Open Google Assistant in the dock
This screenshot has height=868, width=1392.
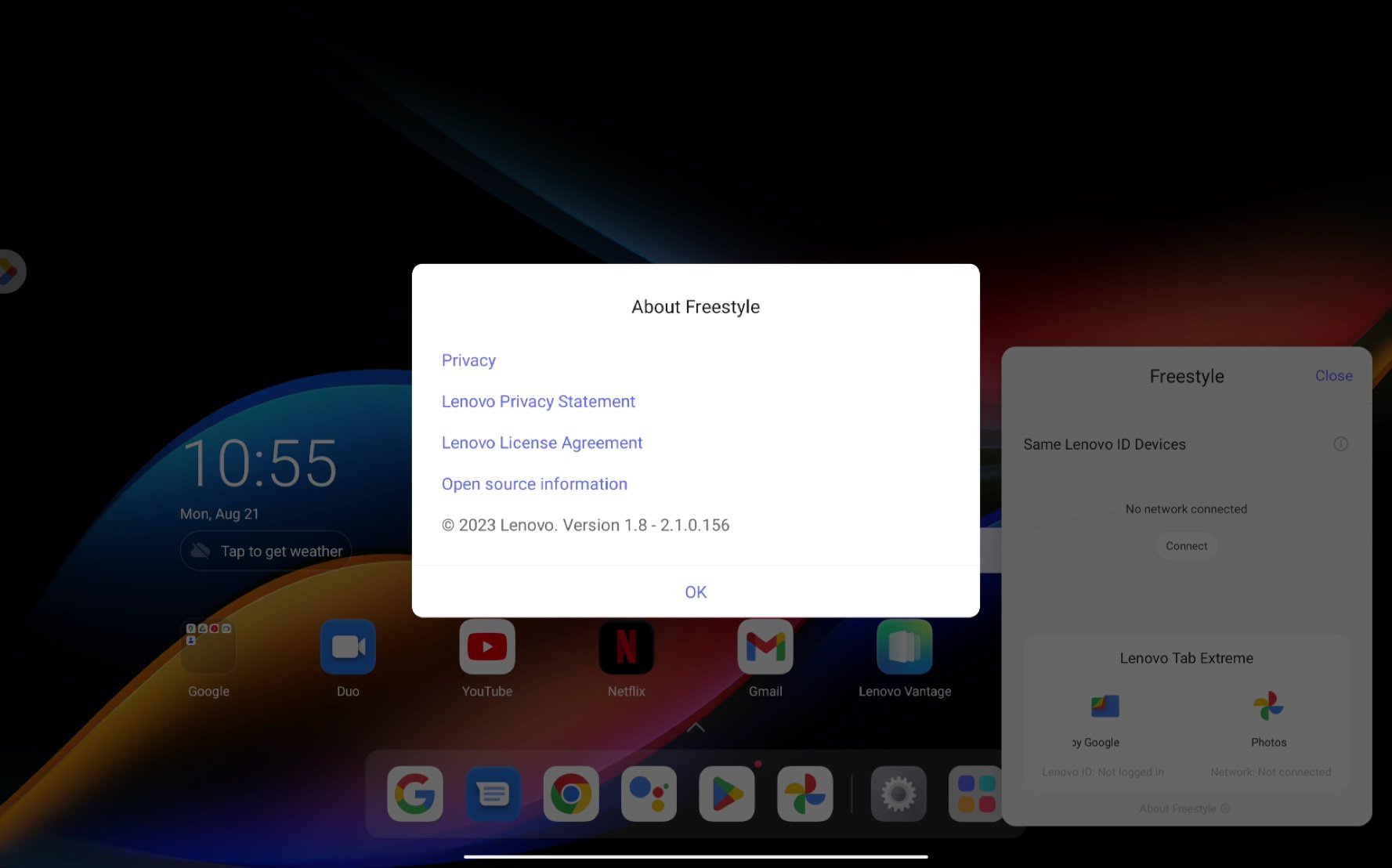point(649,794)
